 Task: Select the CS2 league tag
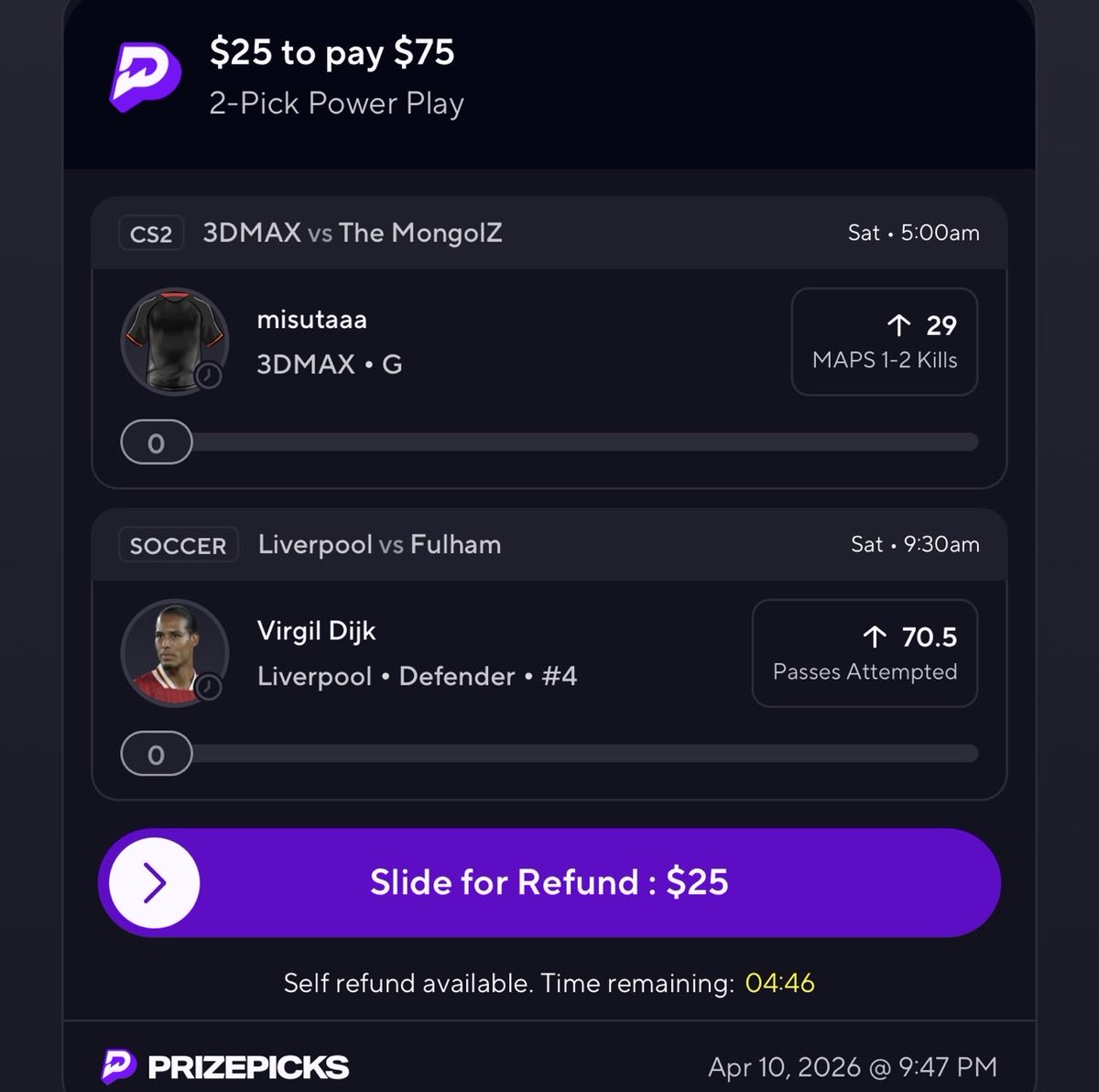[x=151, y=234]
